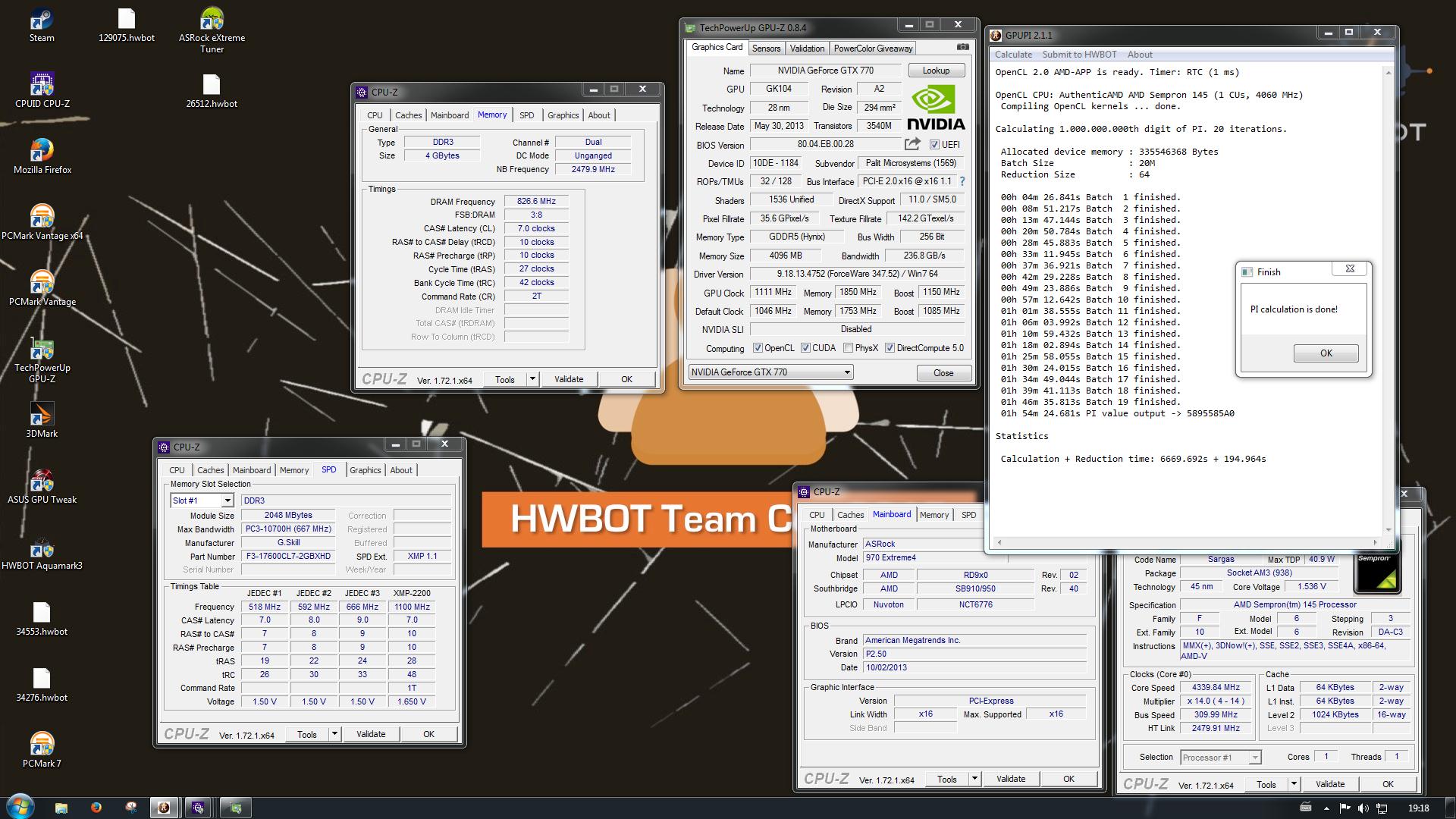Toggle the UEFI checkbox in GPU-Z
The width and height of the screenshot is (1456, 819).
(934, 145)
